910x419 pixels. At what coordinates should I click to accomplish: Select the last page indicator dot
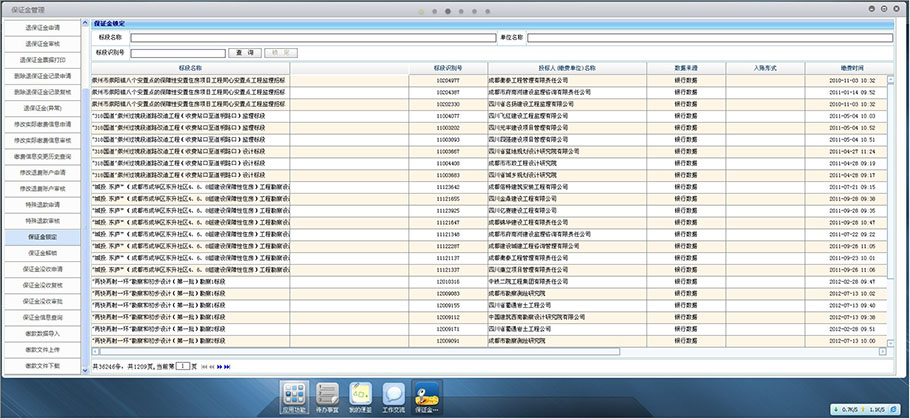click(488, 11)
